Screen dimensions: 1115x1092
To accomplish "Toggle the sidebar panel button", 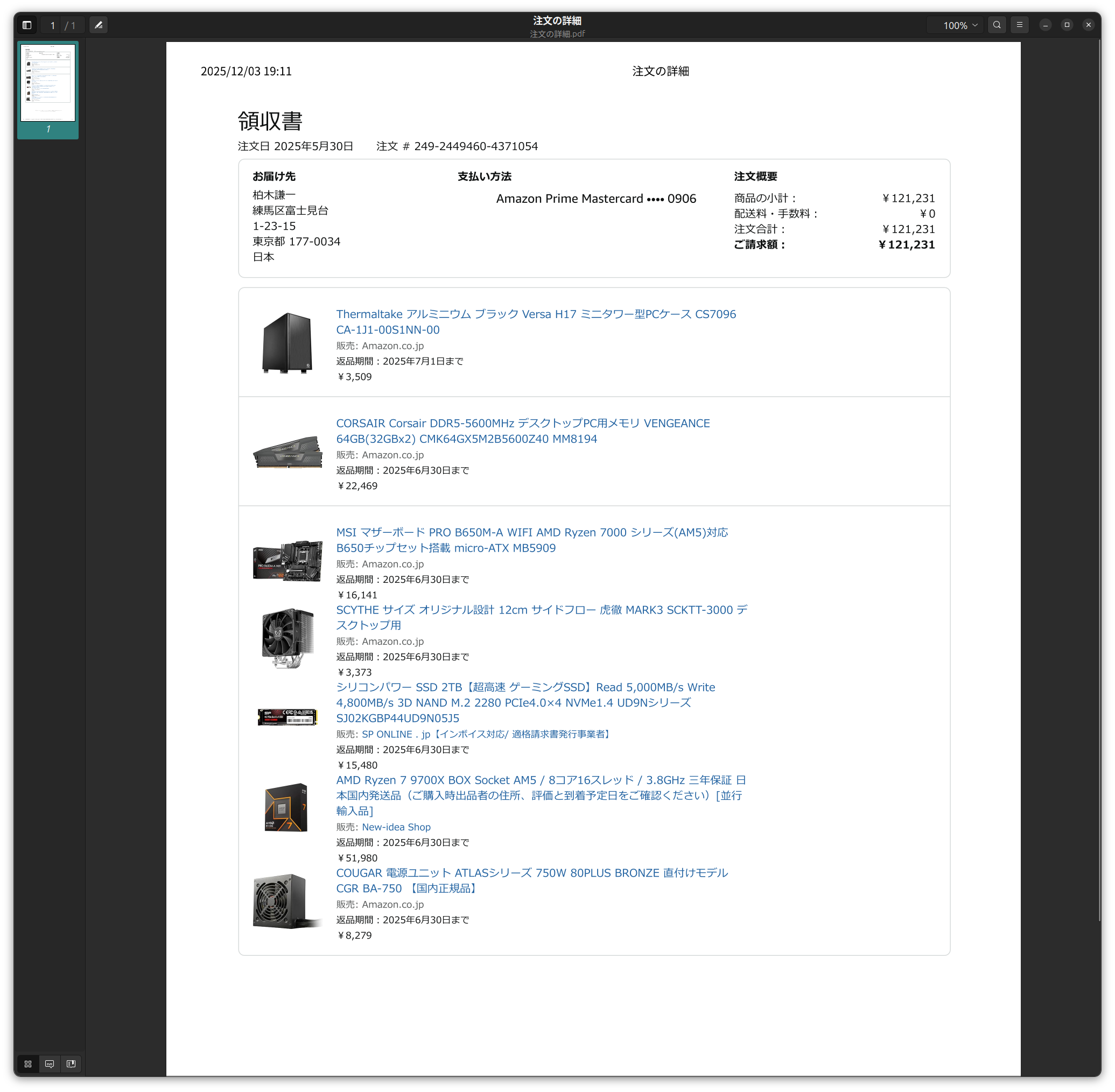I will (x=26, y=25).
